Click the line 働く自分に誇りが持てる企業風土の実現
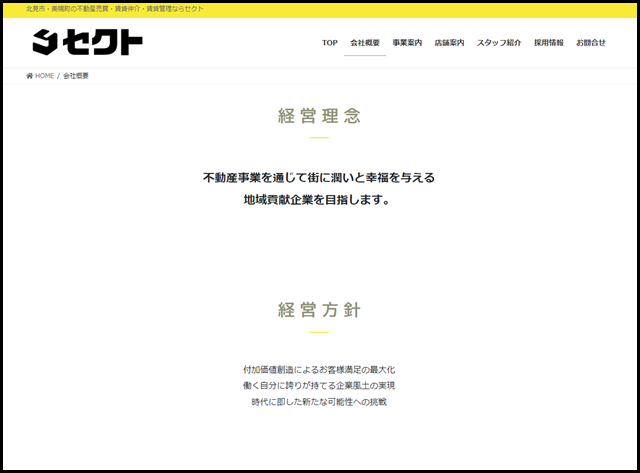 pyautogui.click(x=319, y=386)
